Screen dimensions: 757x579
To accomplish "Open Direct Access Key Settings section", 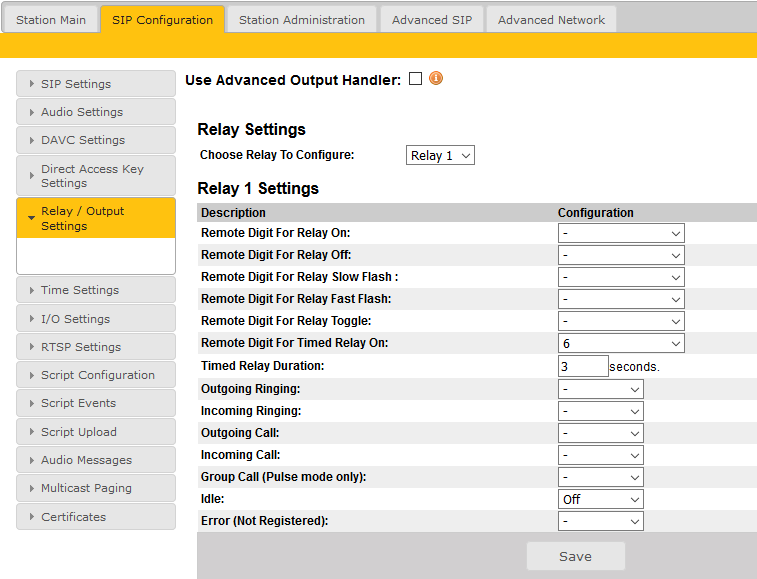I will point(96,176).
